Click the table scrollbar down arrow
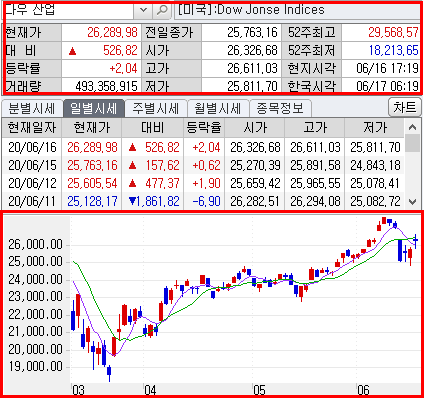Screen dimensions: 424x398 tap(412, 202)
